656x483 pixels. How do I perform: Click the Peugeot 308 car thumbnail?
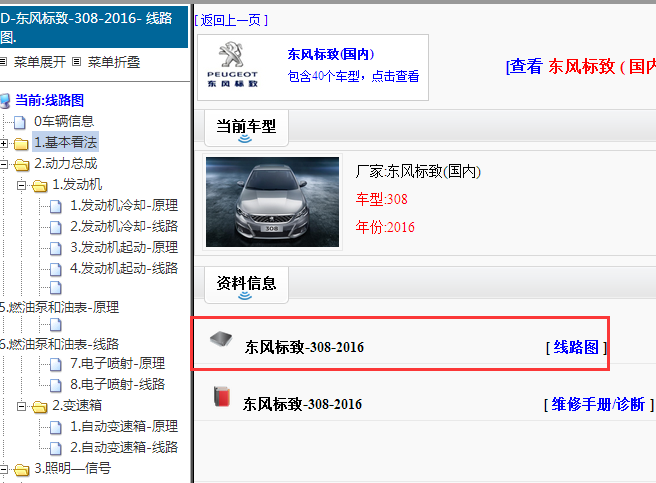272,202
